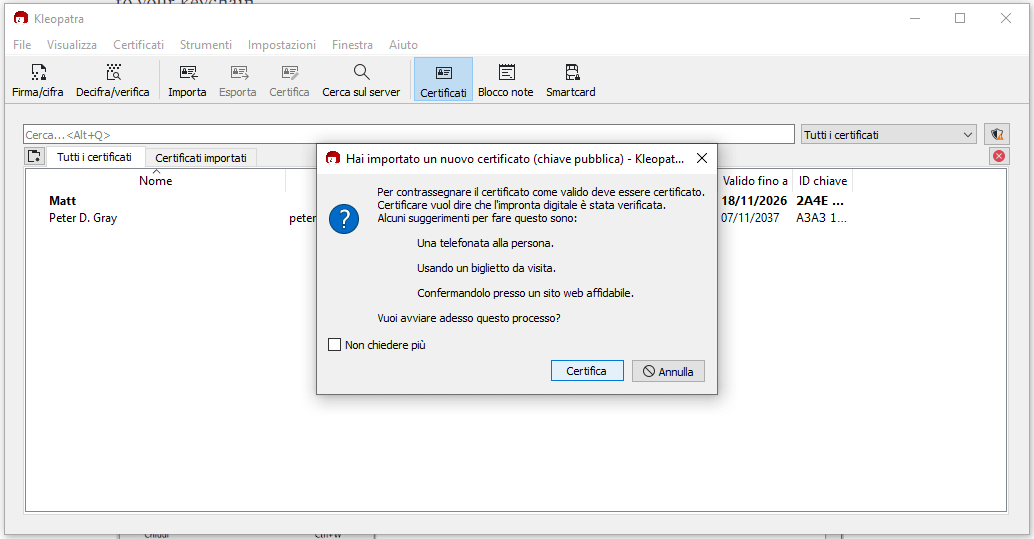This screenshot has width=1034, height=539.
Task: Click the blue question mark icon
Action: 344,219
